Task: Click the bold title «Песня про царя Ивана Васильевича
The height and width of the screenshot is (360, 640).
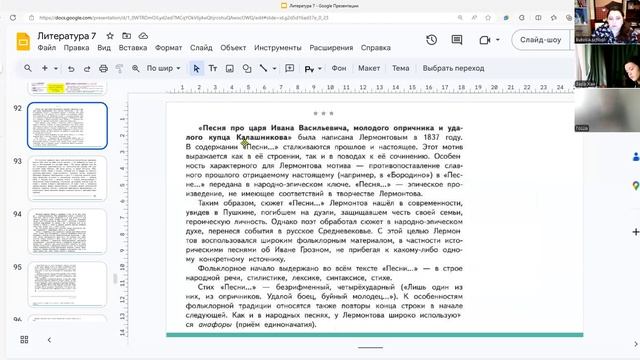Action: click(273, 128)
